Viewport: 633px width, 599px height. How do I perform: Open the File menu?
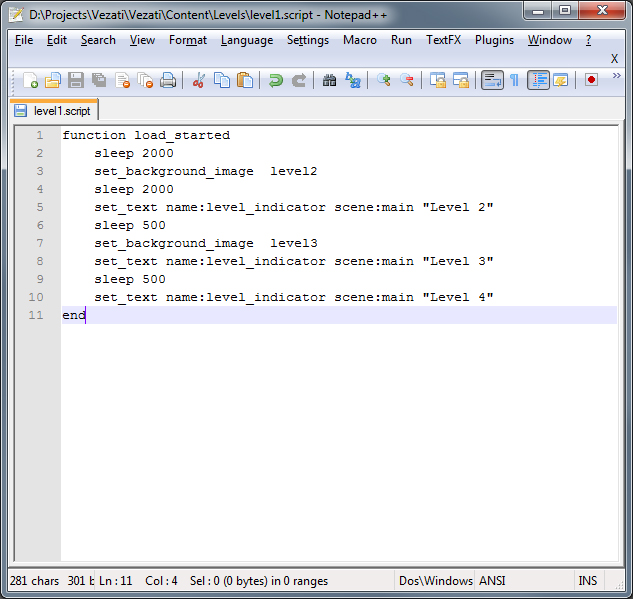[x=24, y=40]
